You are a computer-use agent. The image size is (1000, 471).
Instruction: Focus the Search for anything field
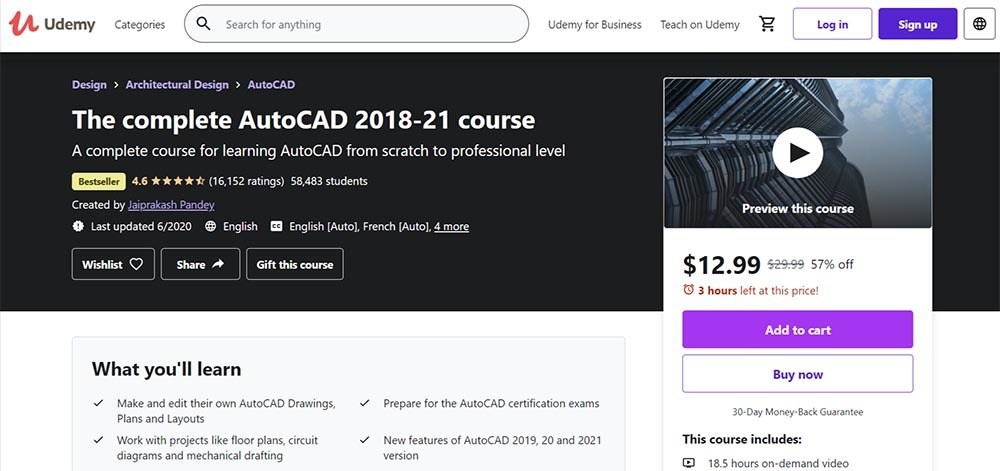coord(357,24)
